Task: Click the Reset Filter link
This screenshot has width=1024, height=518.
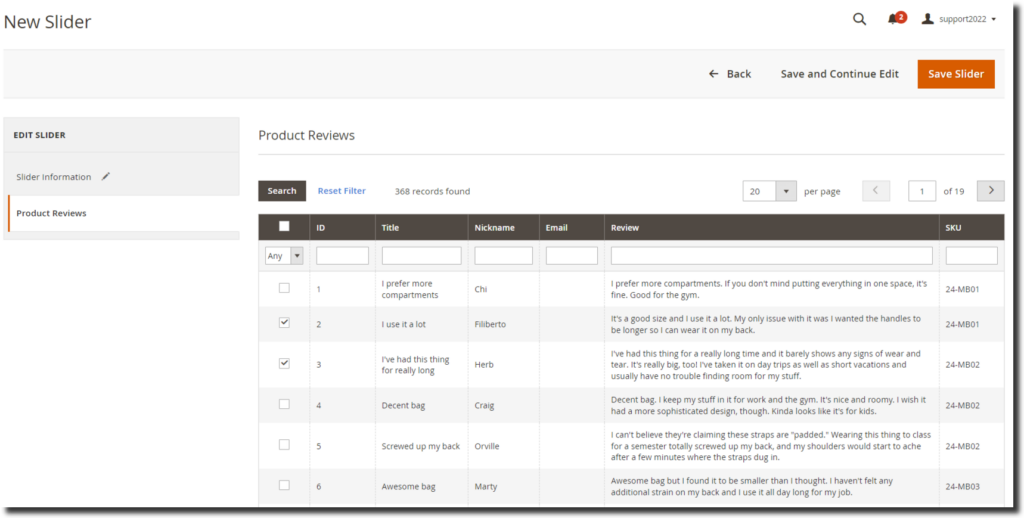Action: tap(342, 191)
